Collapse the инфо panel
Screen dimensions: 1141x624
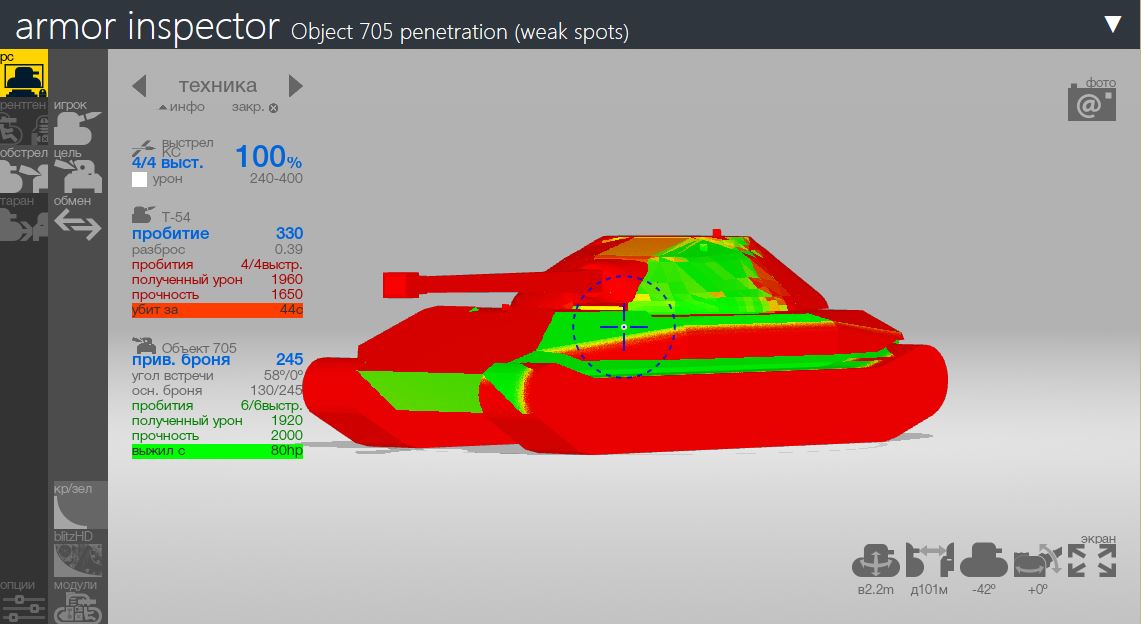point(181,107)
